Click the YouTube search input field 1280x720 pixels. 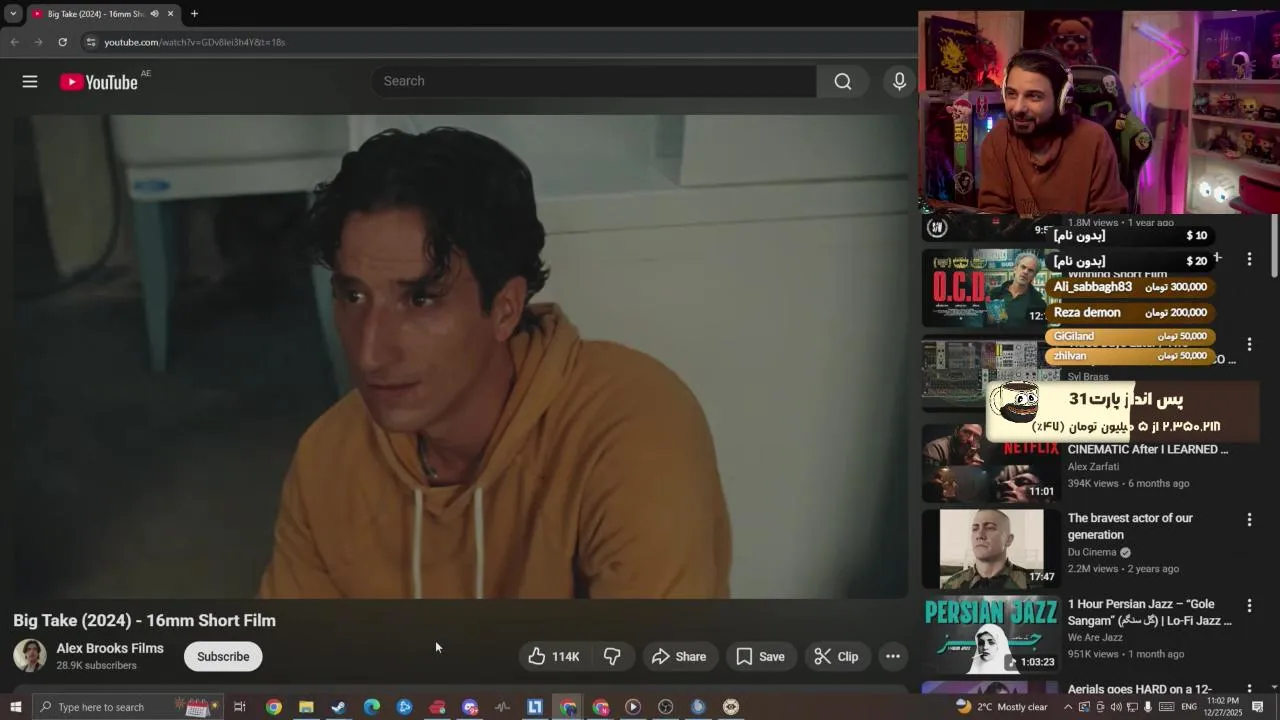tap(595, 81)
